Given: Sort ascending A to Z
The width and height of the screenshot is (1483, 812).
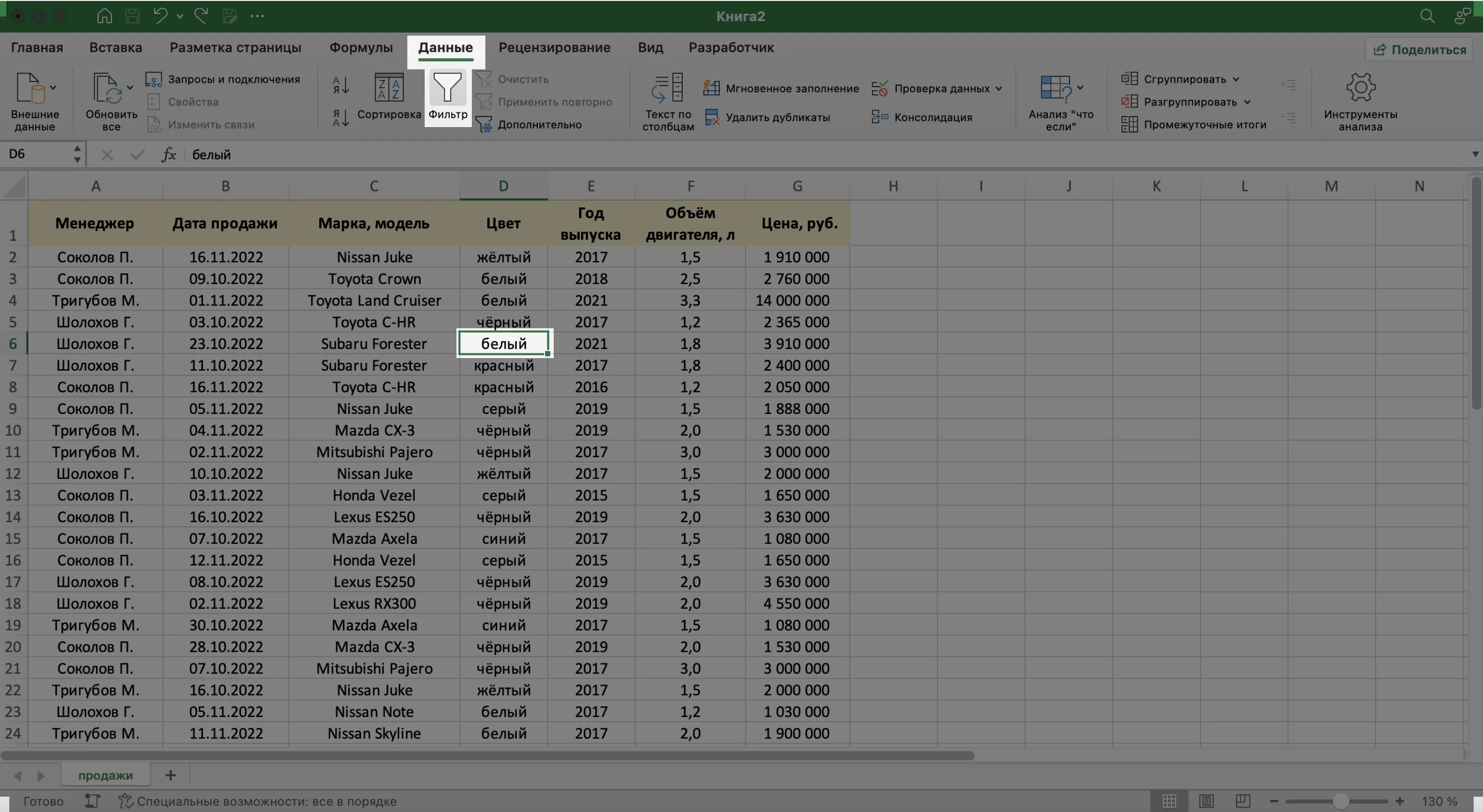Looking at the screenshot, I should 341,85.
